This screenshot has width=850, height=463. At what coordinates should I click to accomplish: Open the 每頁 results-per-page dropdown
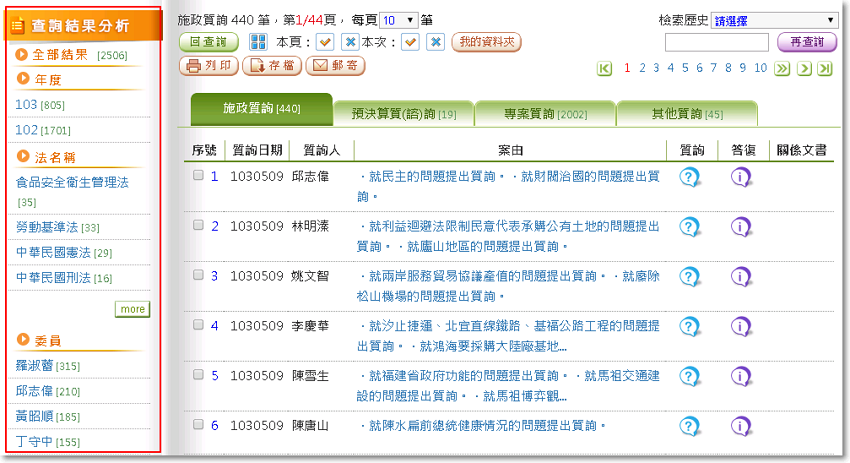tap(399, 20)
